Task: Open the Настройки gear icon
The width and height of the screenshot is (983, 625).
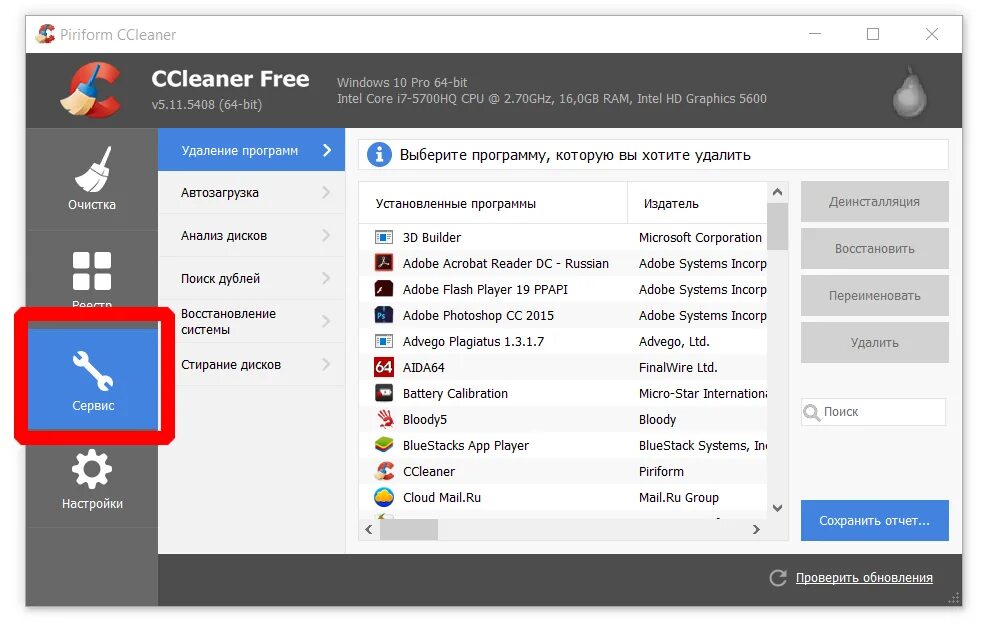Action: click(91, 469)
